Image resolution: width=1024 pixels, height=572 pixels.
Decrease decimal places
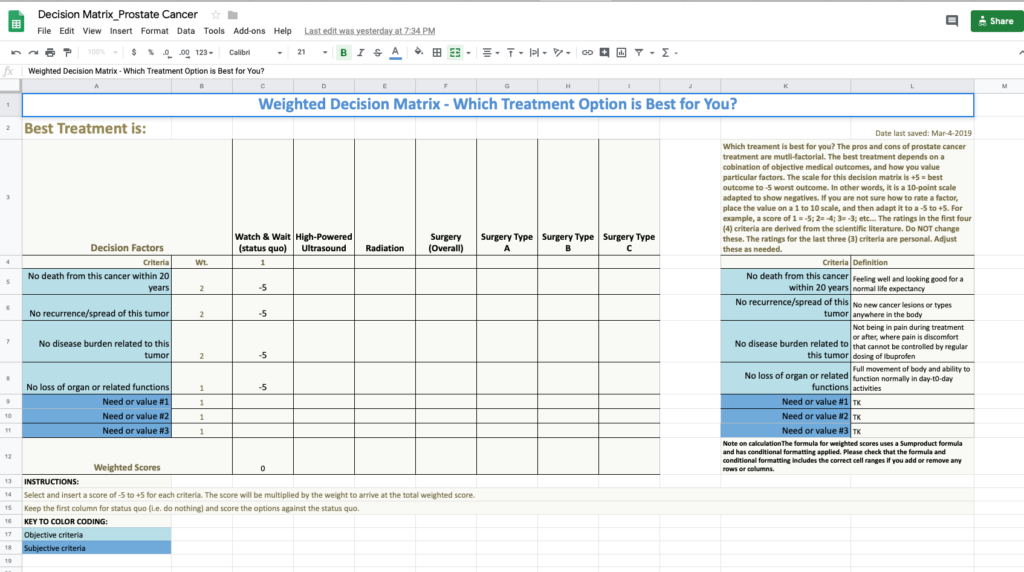click(x=167, y=53)
